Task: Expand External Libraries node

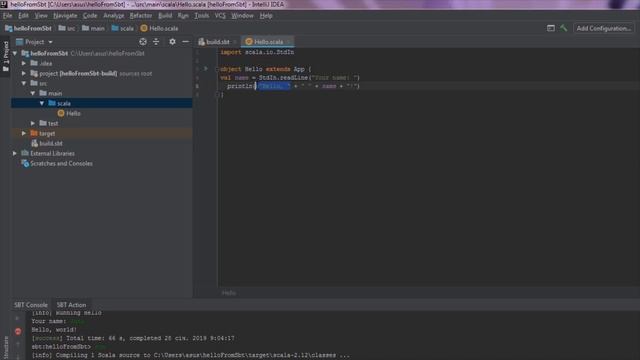Action: click(x=15, y=153)
